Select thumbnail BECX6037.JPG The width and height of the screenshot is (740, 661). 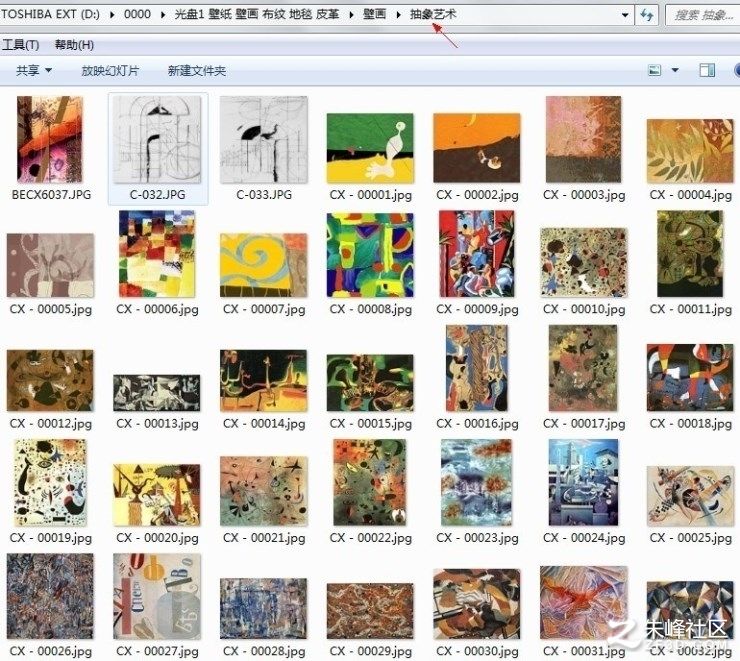coord(50,140)
